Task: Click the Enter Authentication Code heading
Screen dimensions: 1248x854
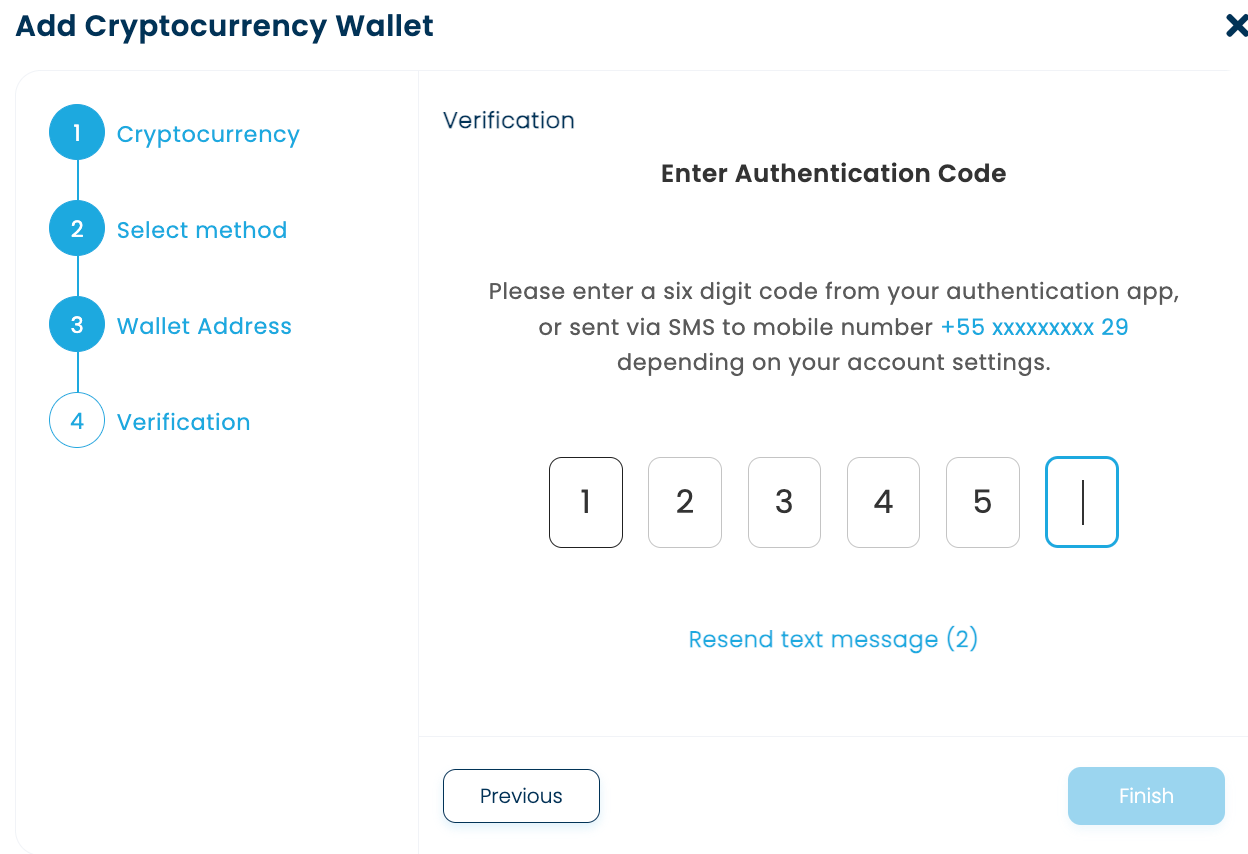Action: pos(832,173)
